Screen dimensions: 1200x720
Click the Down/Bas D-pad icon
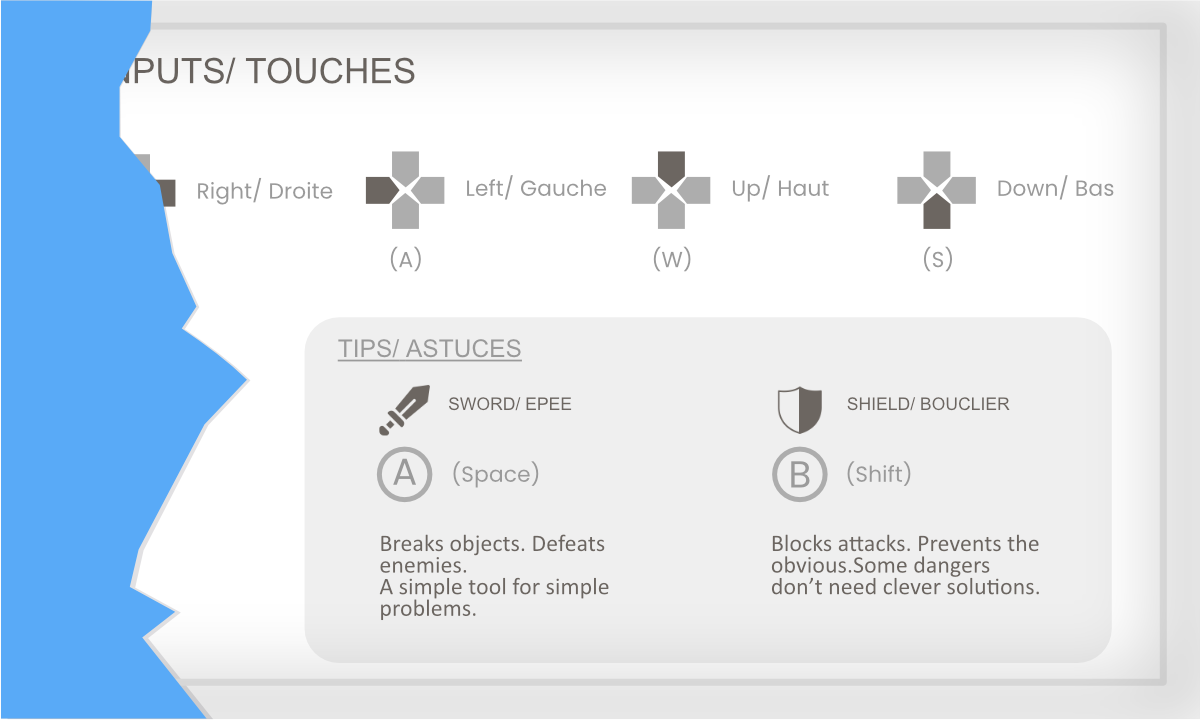tap(936, 190)
